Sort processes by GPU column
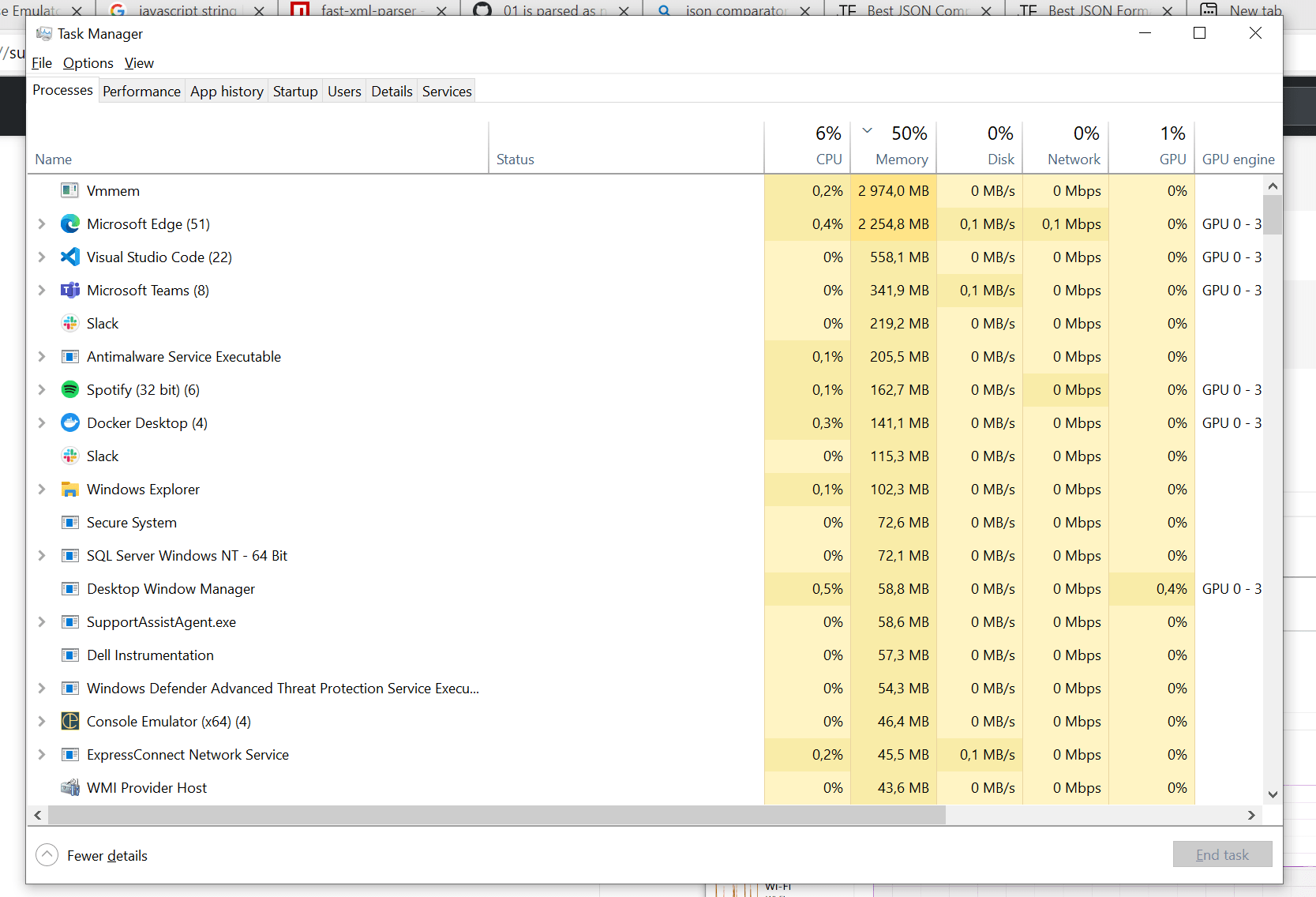The image size is (1316, 897). point(1152,148)
